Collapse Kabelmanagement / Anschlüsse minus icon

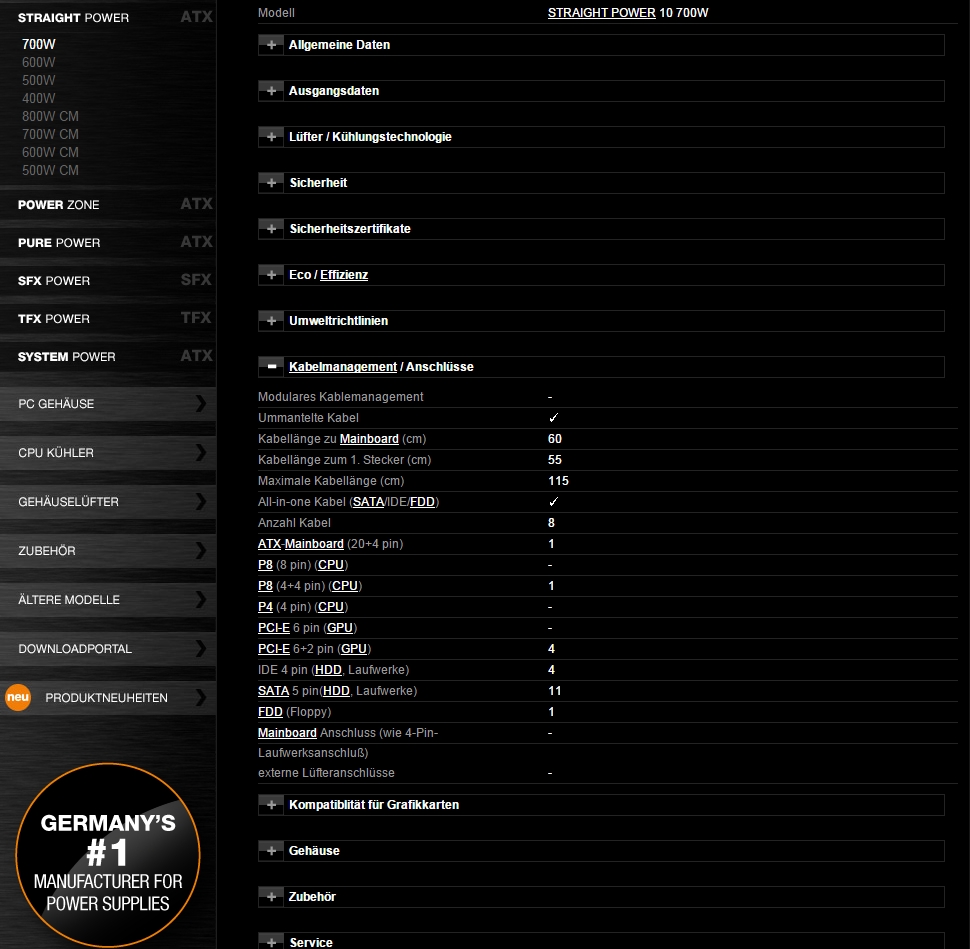(x=271, y=367)
